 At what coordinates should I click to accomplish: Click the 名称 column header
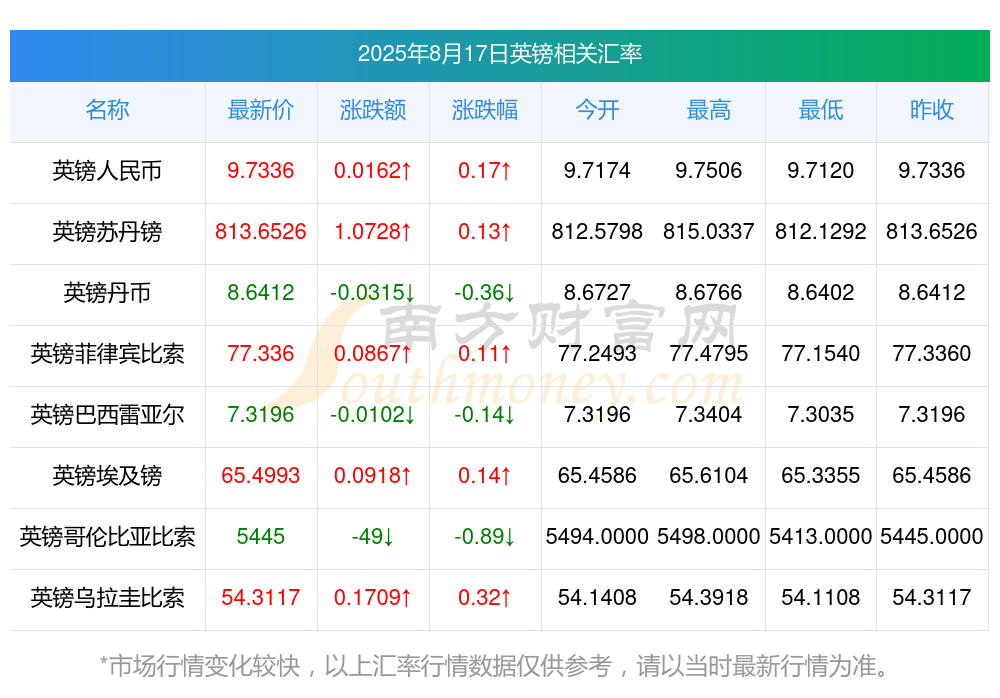(107, 110)
